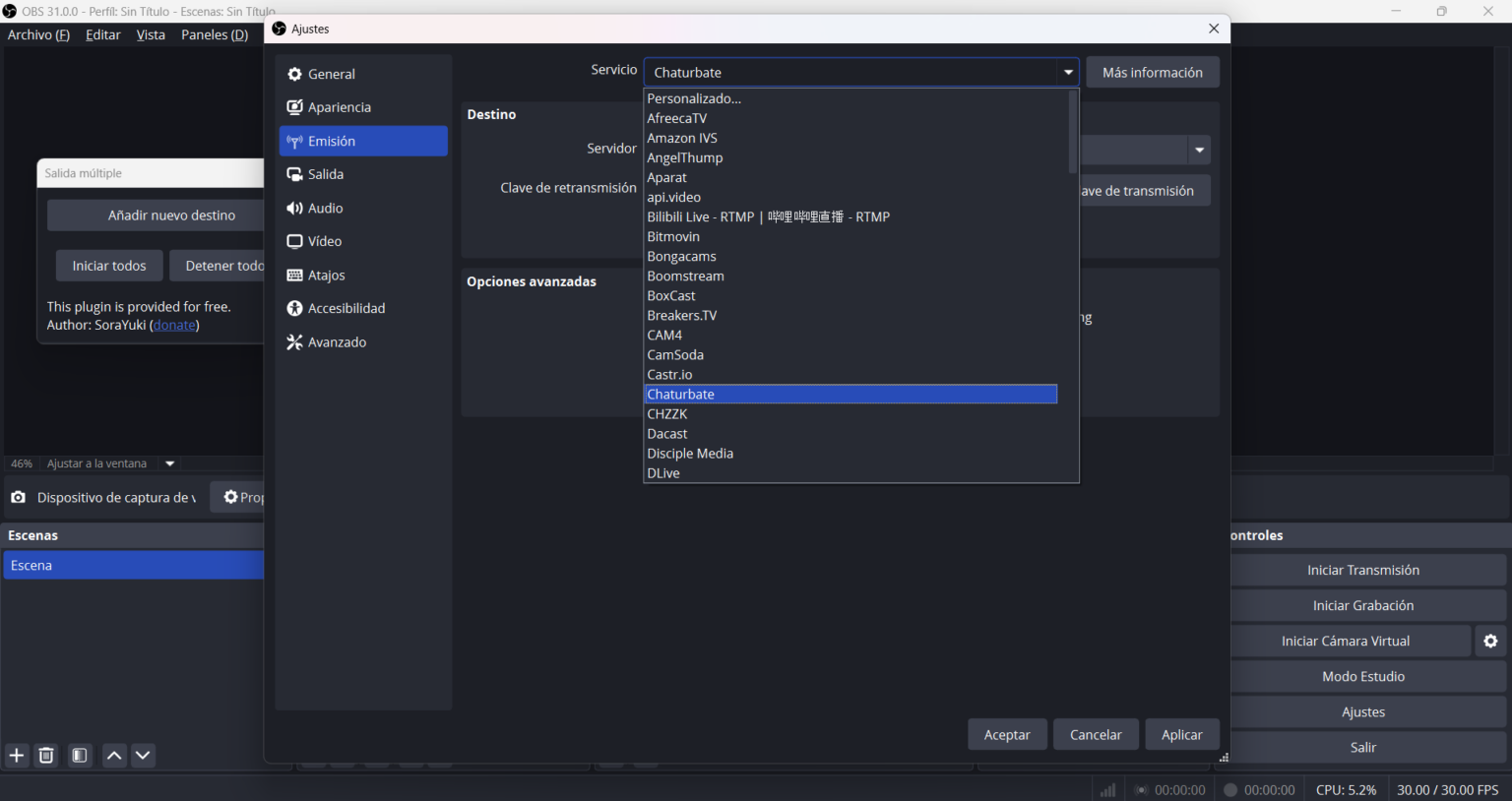Open scene filters icon

(x=80, y=756)
